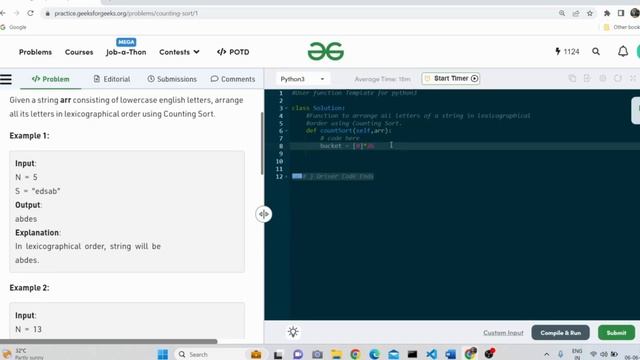The height and width of the screenshot is (360, 640).
Task: Click the browser zoom magnifier icon
Action: [x=562, y=13]
